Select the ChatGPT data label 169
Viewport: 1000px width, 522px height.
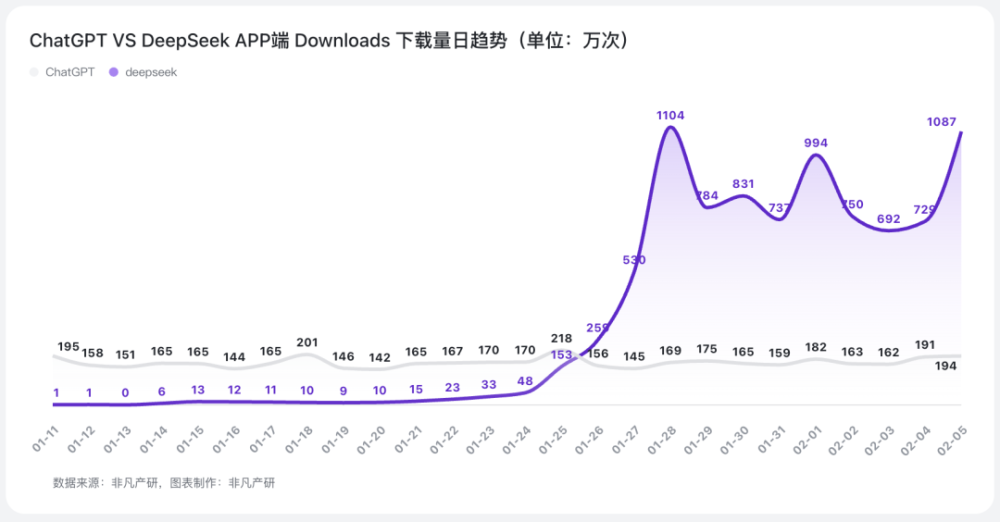(670, 350)
